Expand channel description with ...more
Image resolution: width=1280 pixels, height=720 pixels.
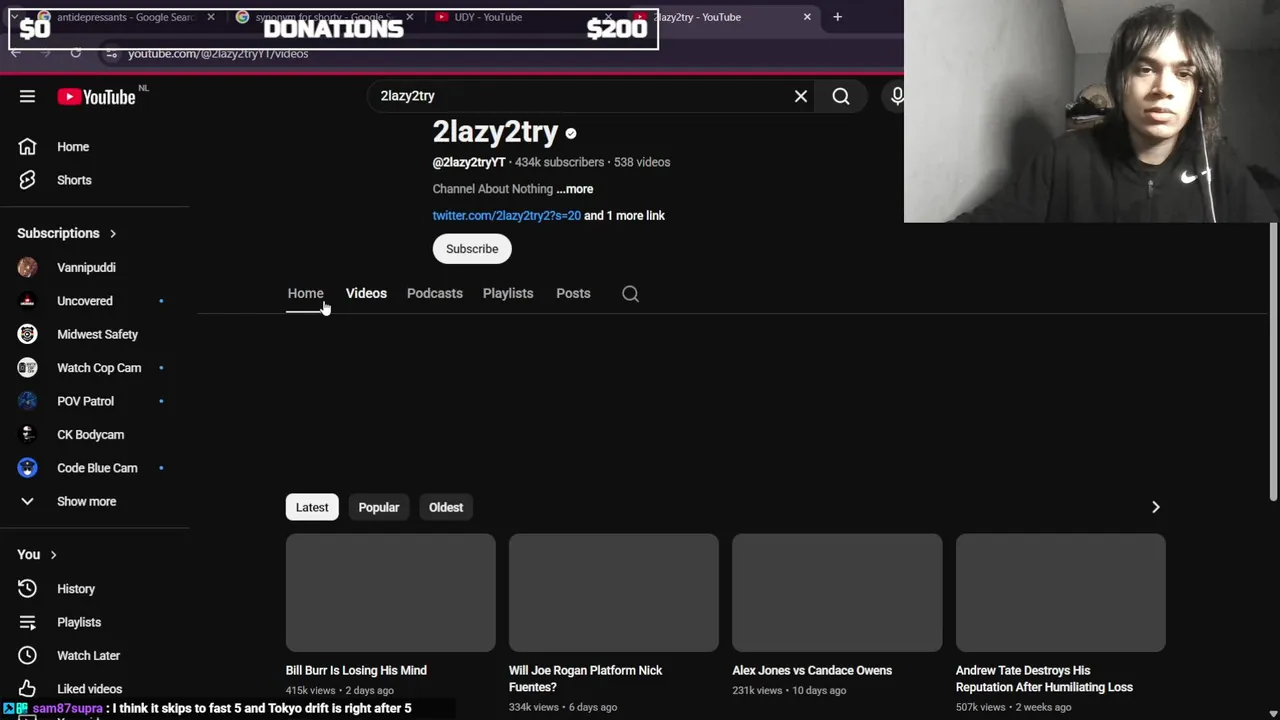575,189
